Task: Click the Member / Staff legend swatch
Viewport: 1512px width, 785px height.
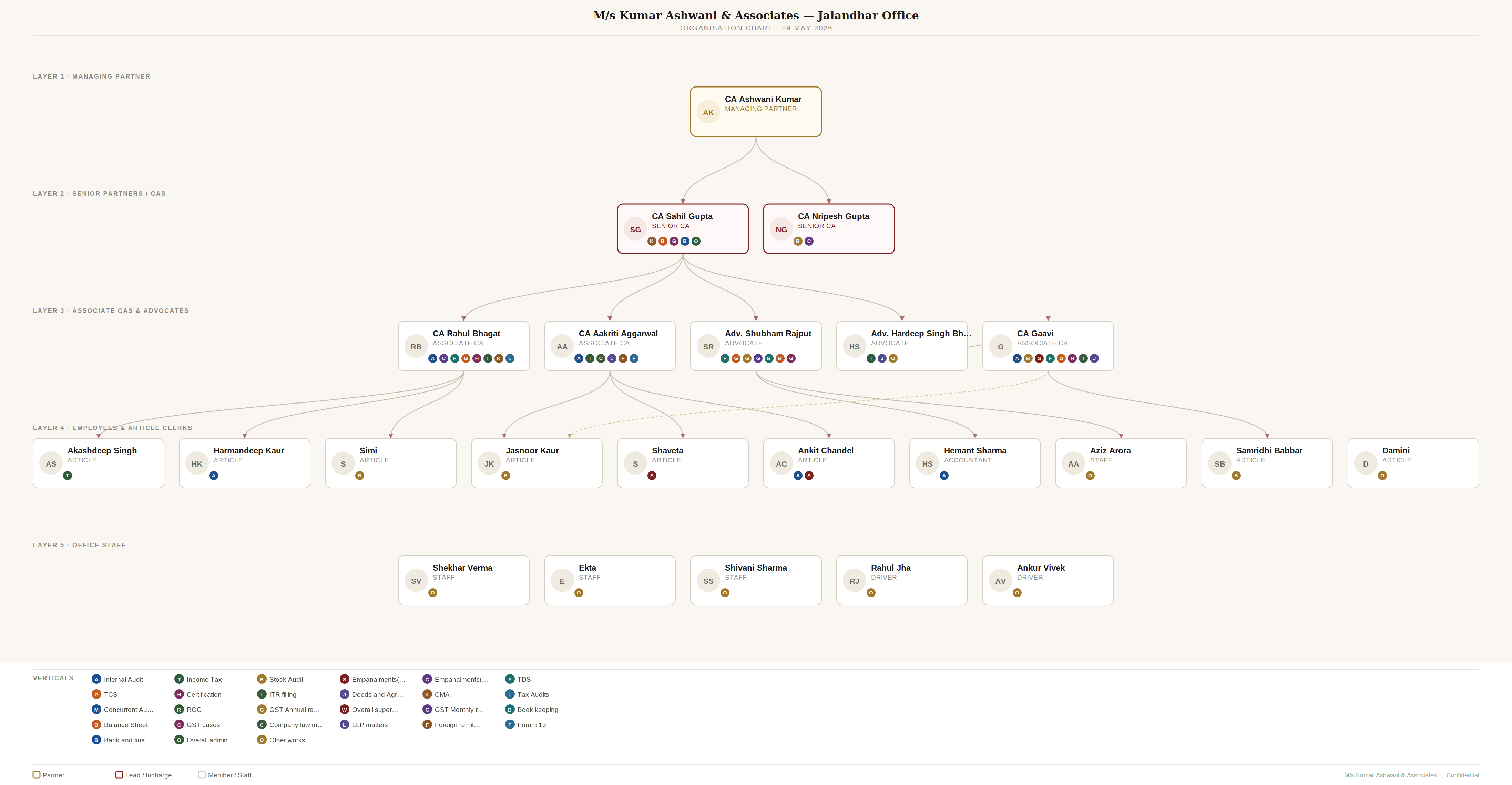Action: pyautogui.click(x=202, y=775)
